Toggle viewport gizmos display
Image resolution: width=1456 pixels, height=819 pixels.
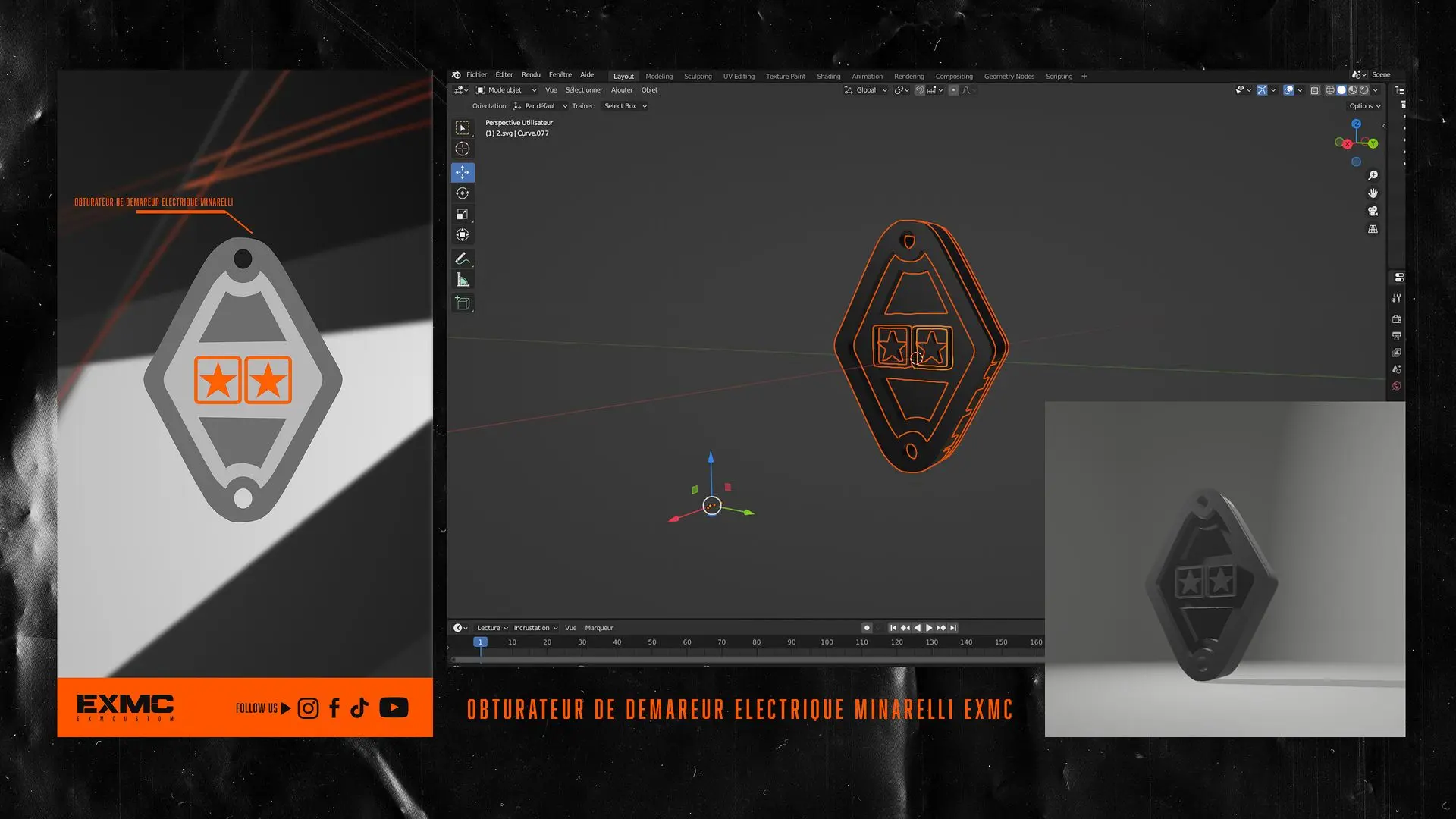click(1262, 90)
